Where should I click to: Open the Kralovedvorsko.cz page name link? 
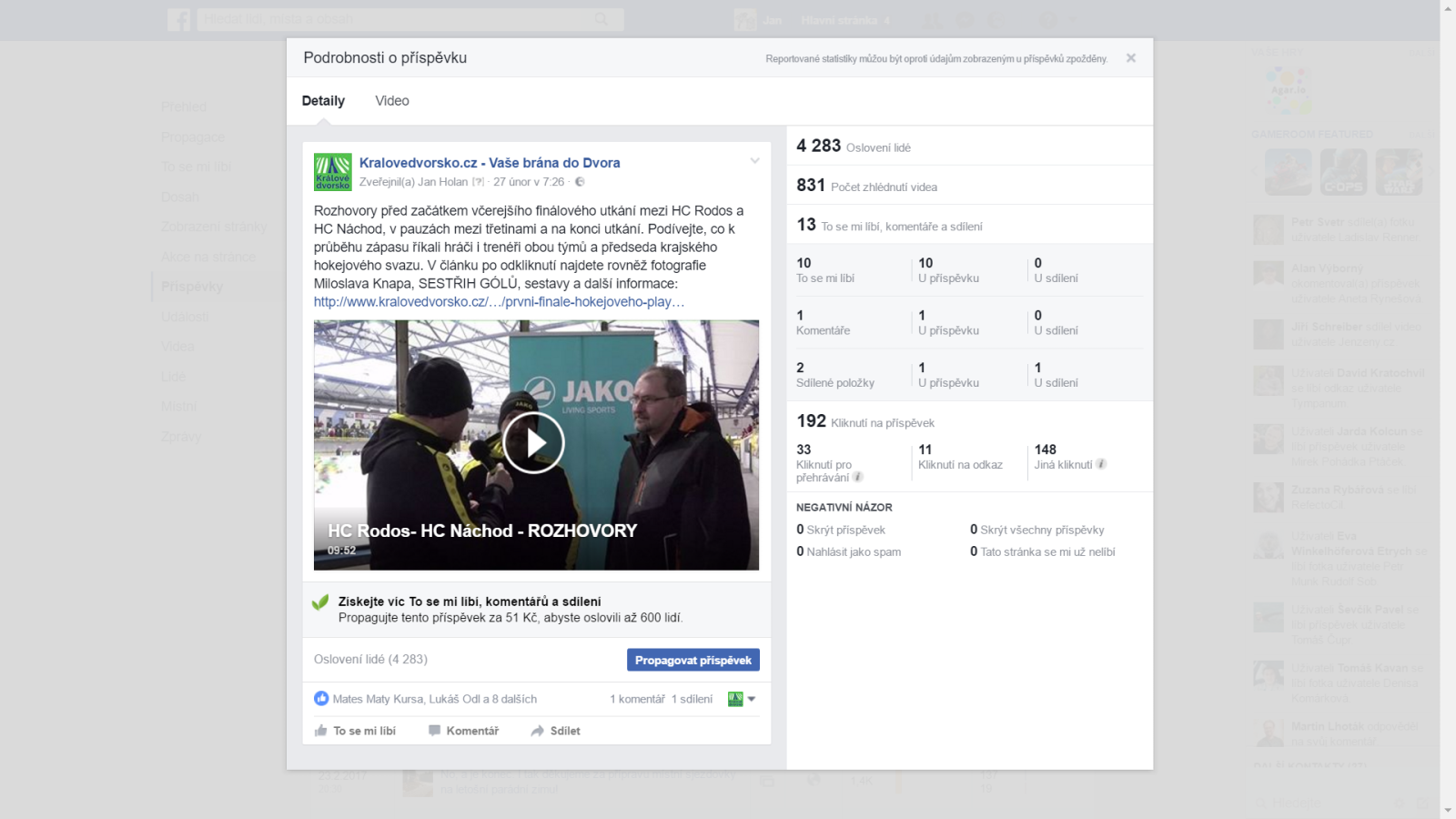(x=490, y=163)
